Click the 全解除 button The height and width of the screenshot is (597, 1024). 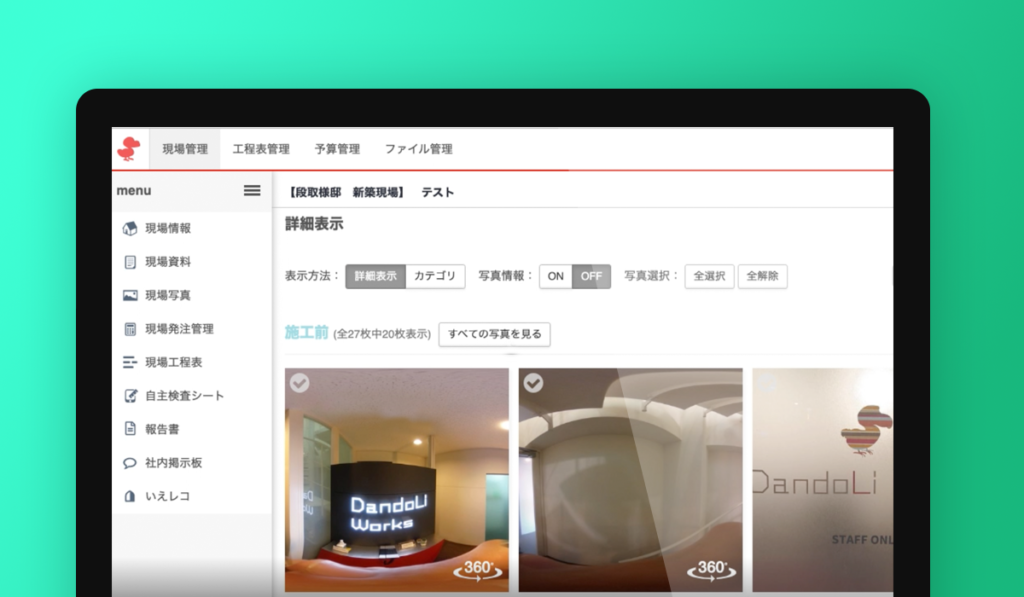click(x=762, y=276)
